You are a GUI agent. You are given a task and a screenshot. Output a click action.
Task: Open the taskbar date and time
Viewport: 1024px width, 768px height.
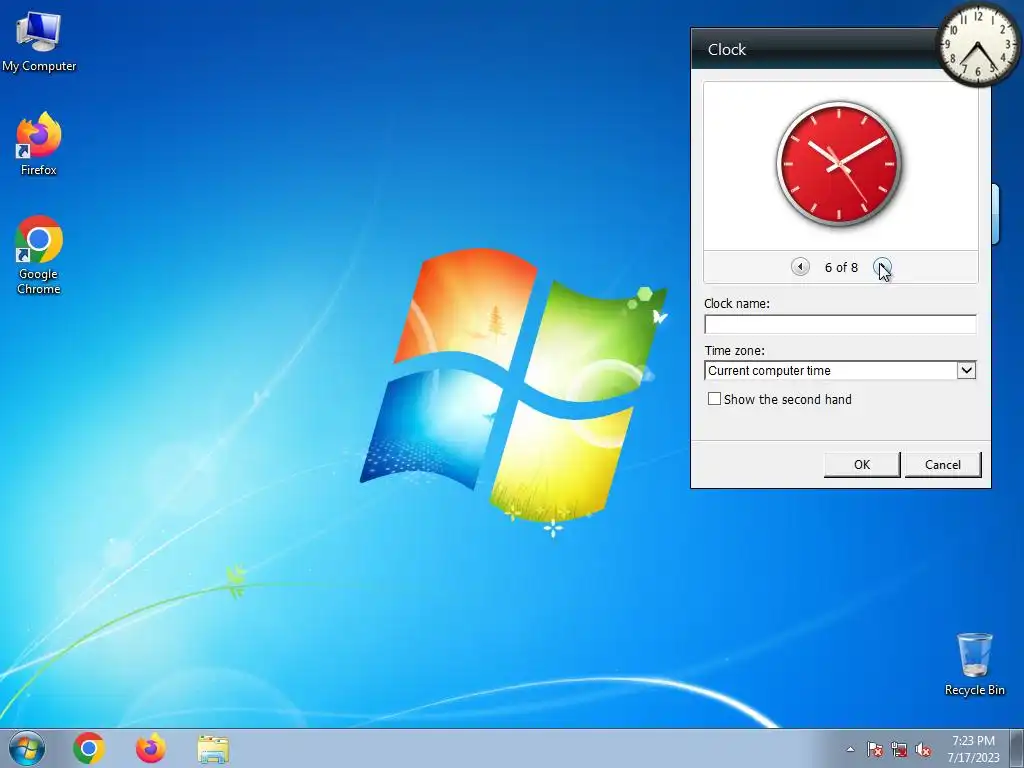[973, 748]
